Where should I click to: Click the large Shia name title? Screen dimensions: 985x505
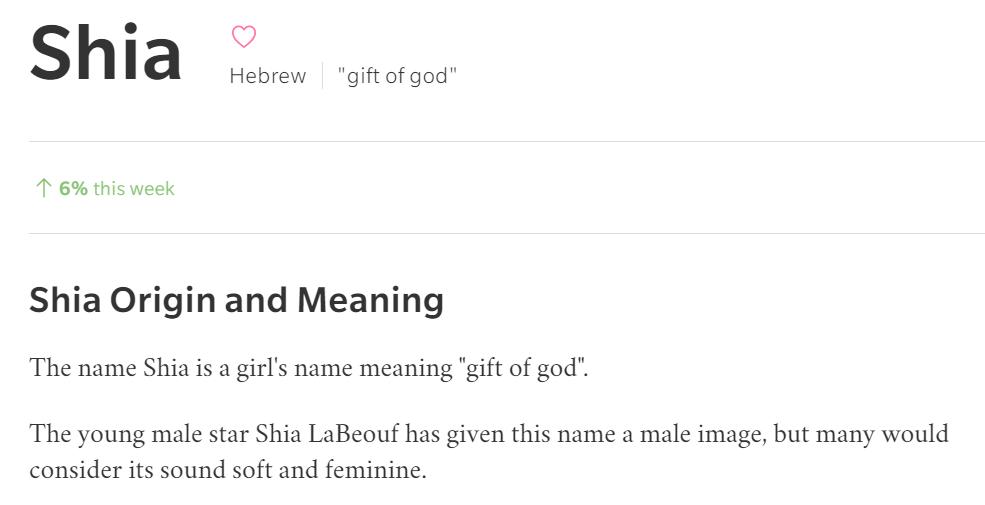[x=106, y=52]
